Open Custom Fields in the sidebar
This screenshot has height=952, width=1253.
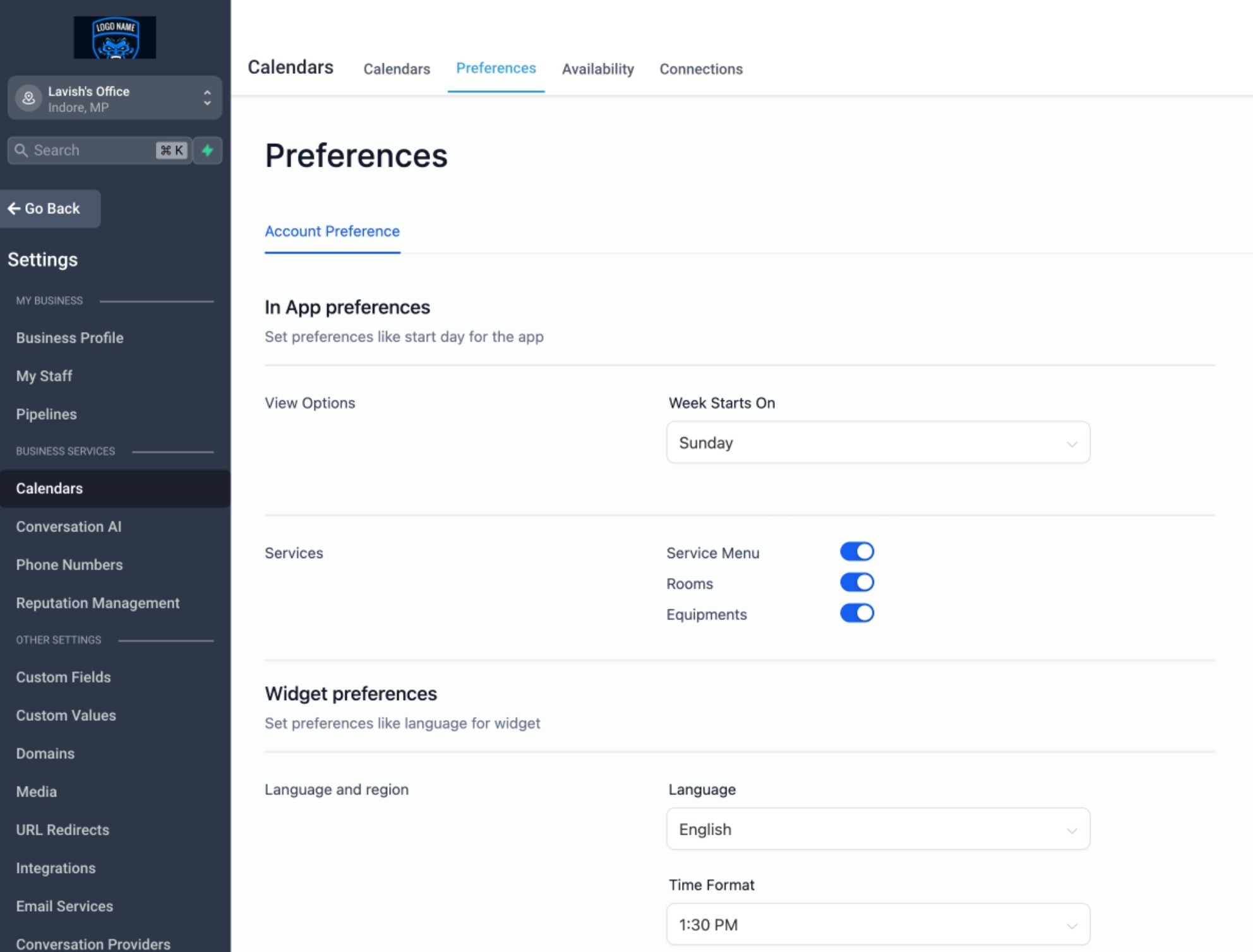pos(63,677)
